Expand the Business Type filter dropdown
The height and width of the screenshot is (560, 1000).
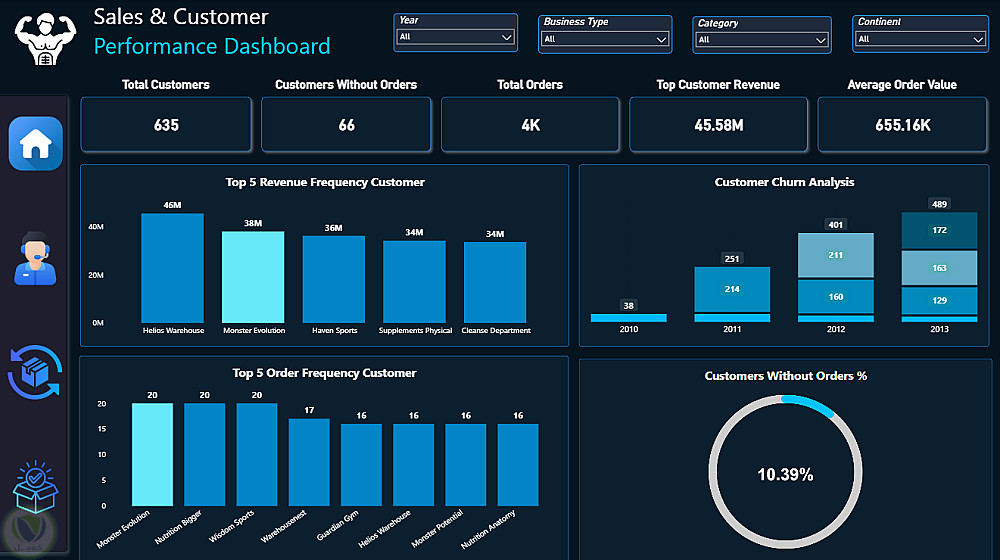605,39
